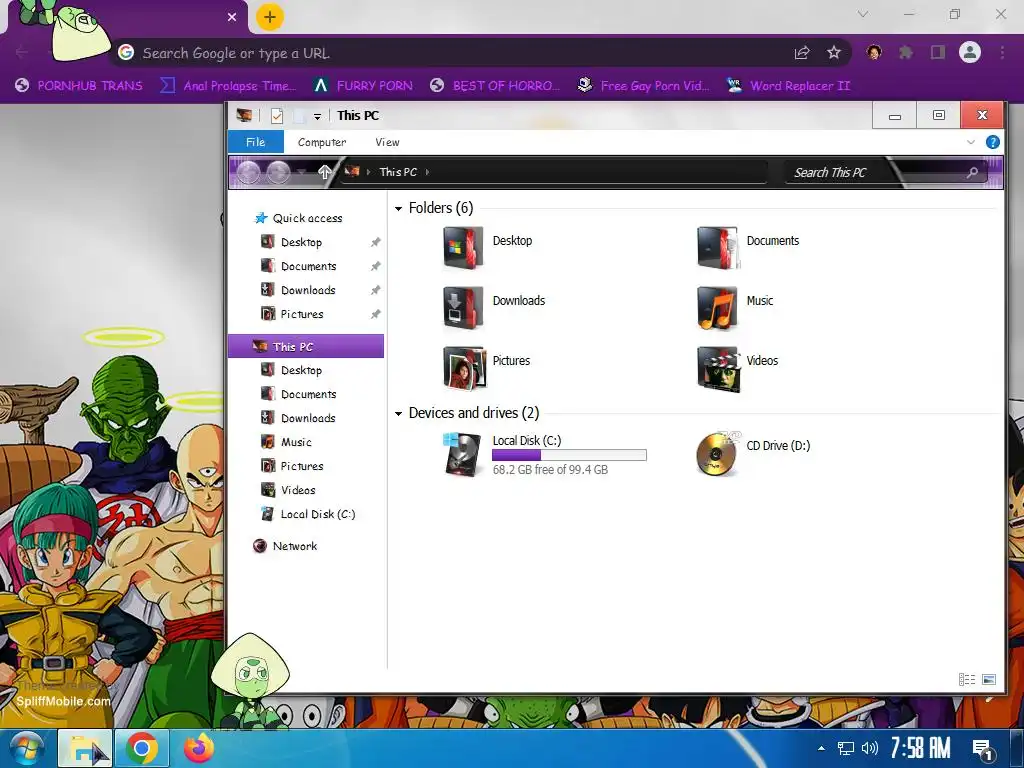Add a new Chrome tab with plus button
The width and height of the screenshot is (1024, 768).
[x=270, y=17]
